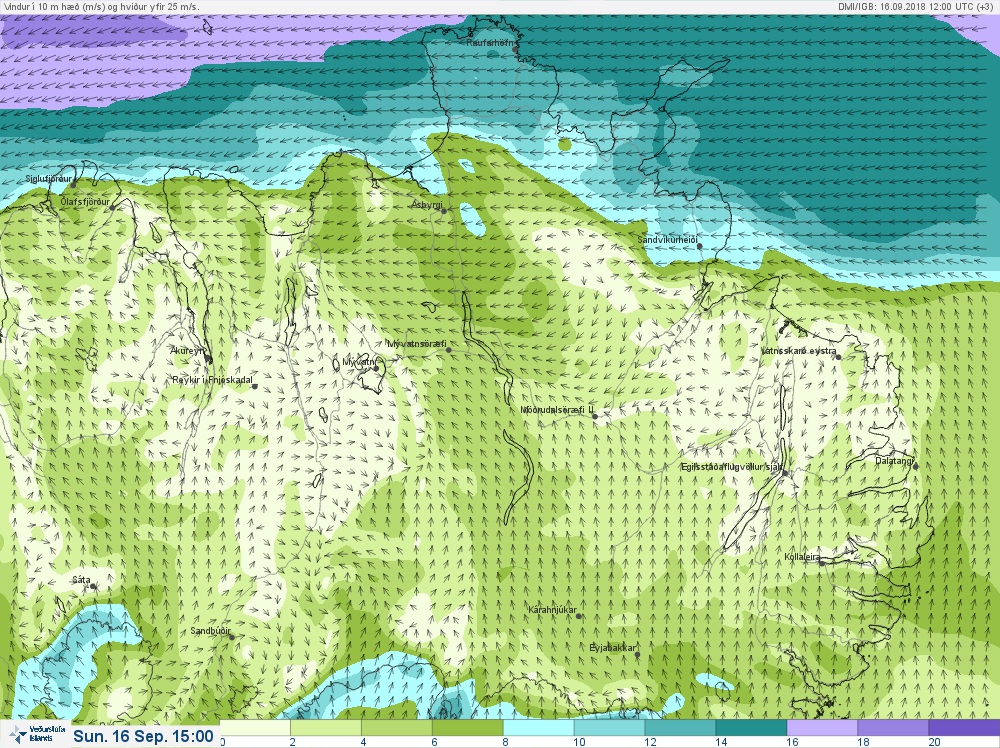Click the Sandvíkurheiði station label

pyautogui.click(x=667, y=240)
